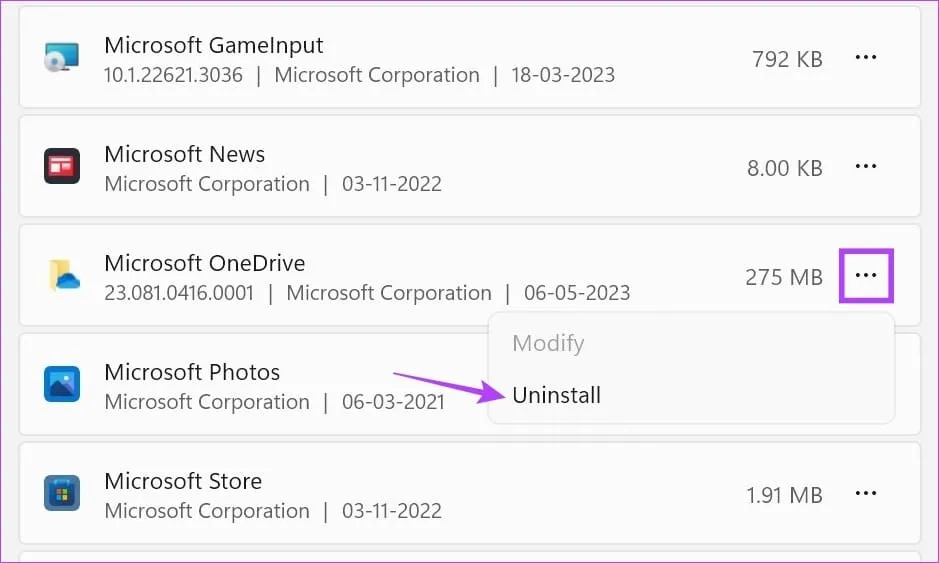Image resolution: width=939 pixels, height=563 pixels.
Task: Click the 8.00 KB size label
Action: (x=785, y=168)
